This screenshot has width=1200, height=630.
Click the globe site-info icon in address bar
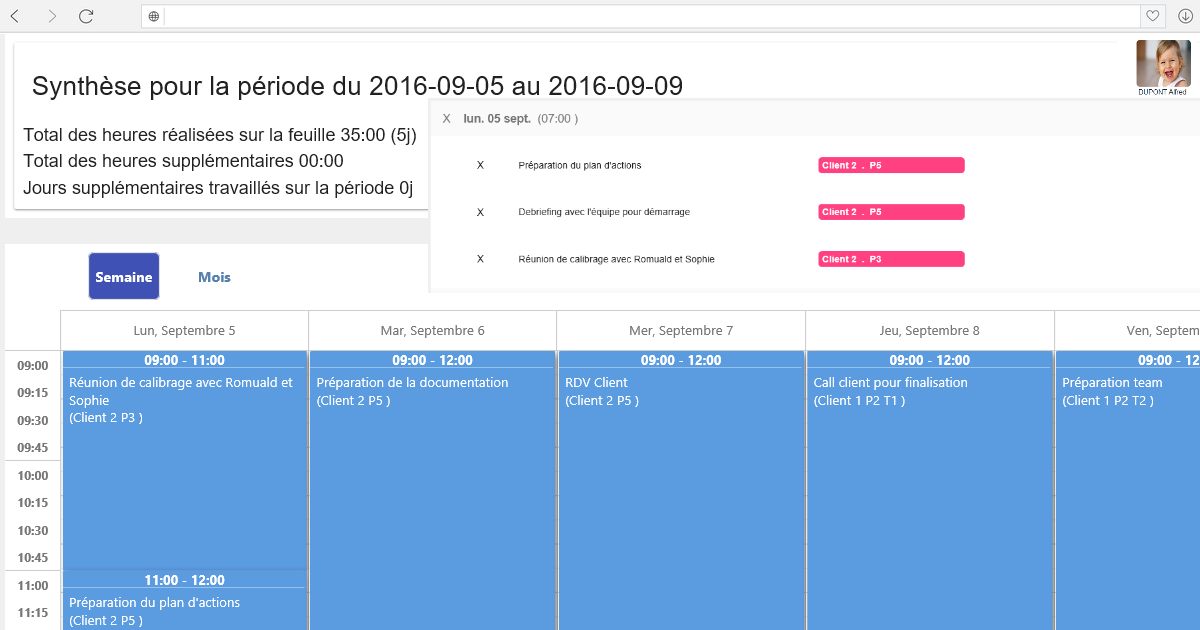pyautogui.click(x=153, y=16)
